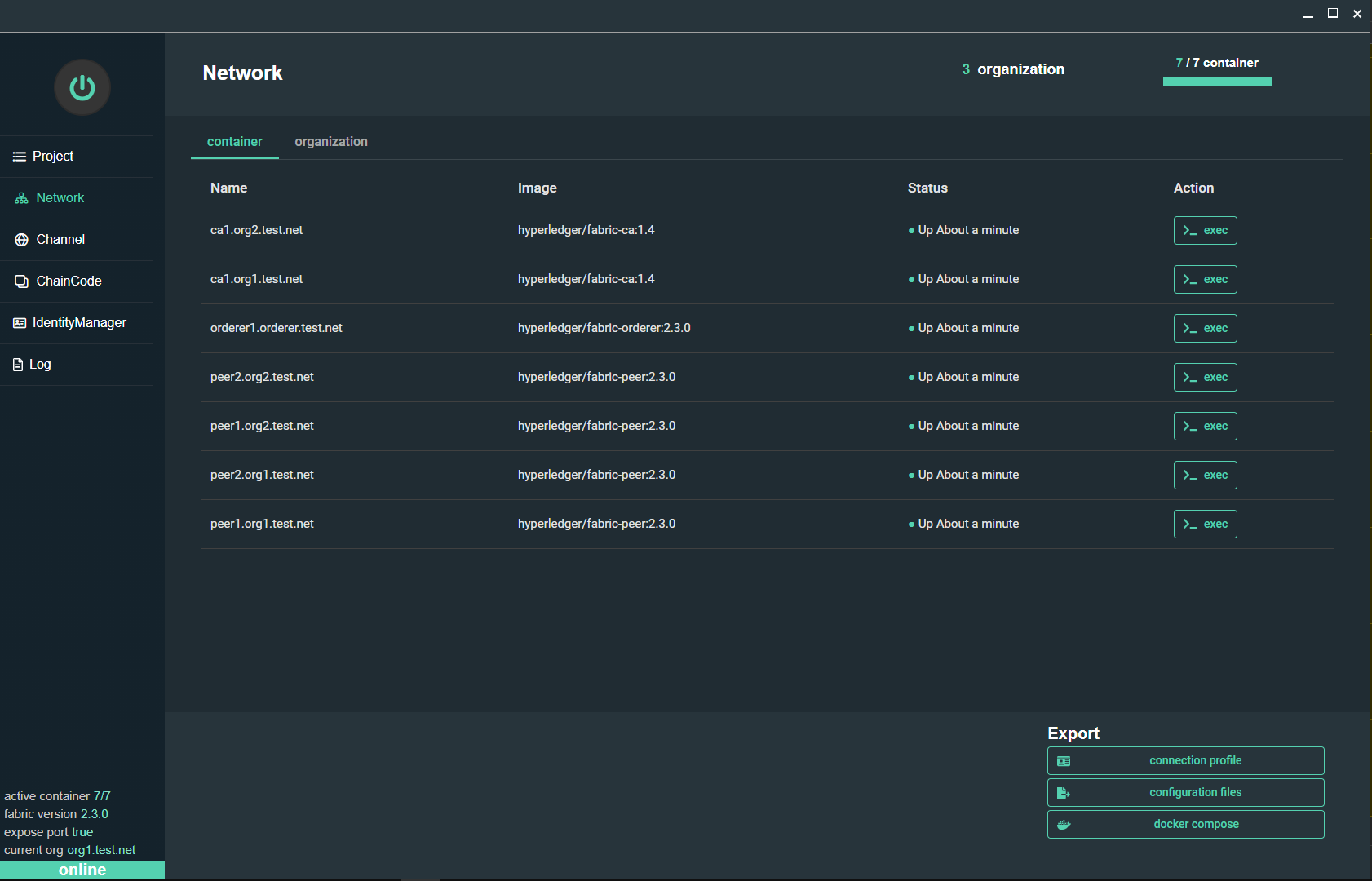Go to the Channel section
Image resolution: width=1372 pixels, height=881 pixels.
click(76, 240)
